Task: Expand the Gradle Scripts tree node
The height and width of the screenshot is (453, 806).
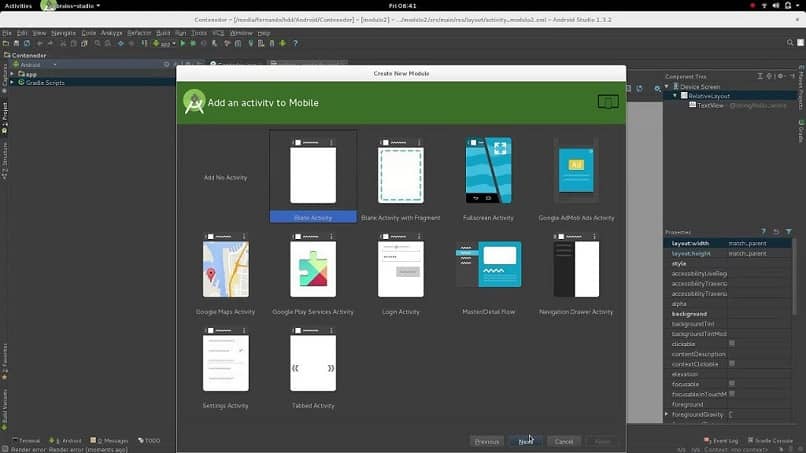Action: point(12,82)
